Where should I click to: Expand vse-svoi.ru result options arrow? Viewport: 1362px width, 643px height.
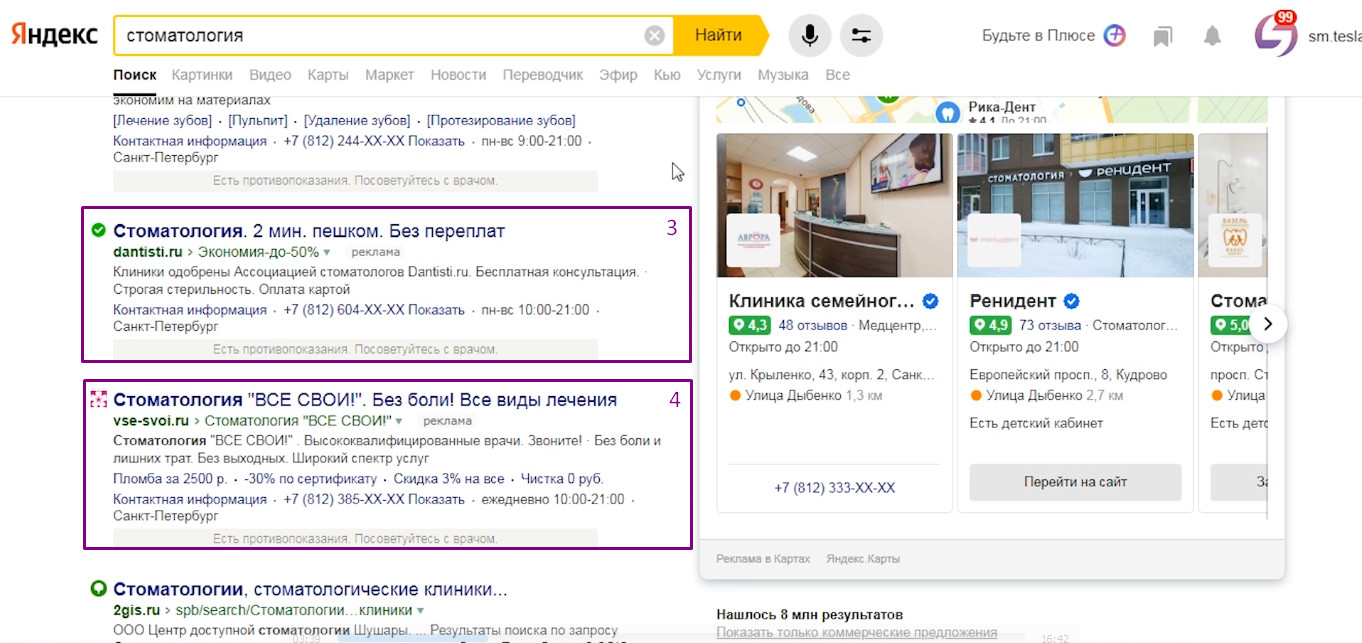click(x=400, y=421)
